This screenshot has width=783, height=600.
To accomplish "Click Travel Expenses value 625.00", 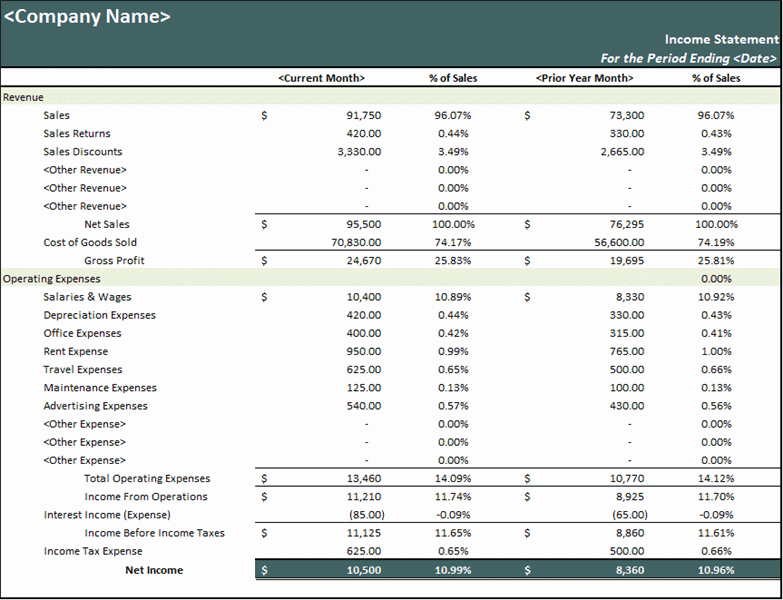I will [364, 370].
